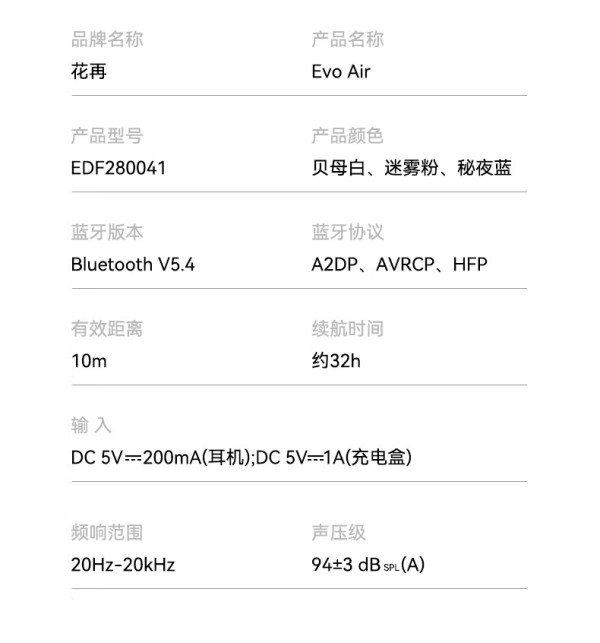Click the Bluetooth V5.4 version text
Screen dimensions: 600x643
(133, 264)
